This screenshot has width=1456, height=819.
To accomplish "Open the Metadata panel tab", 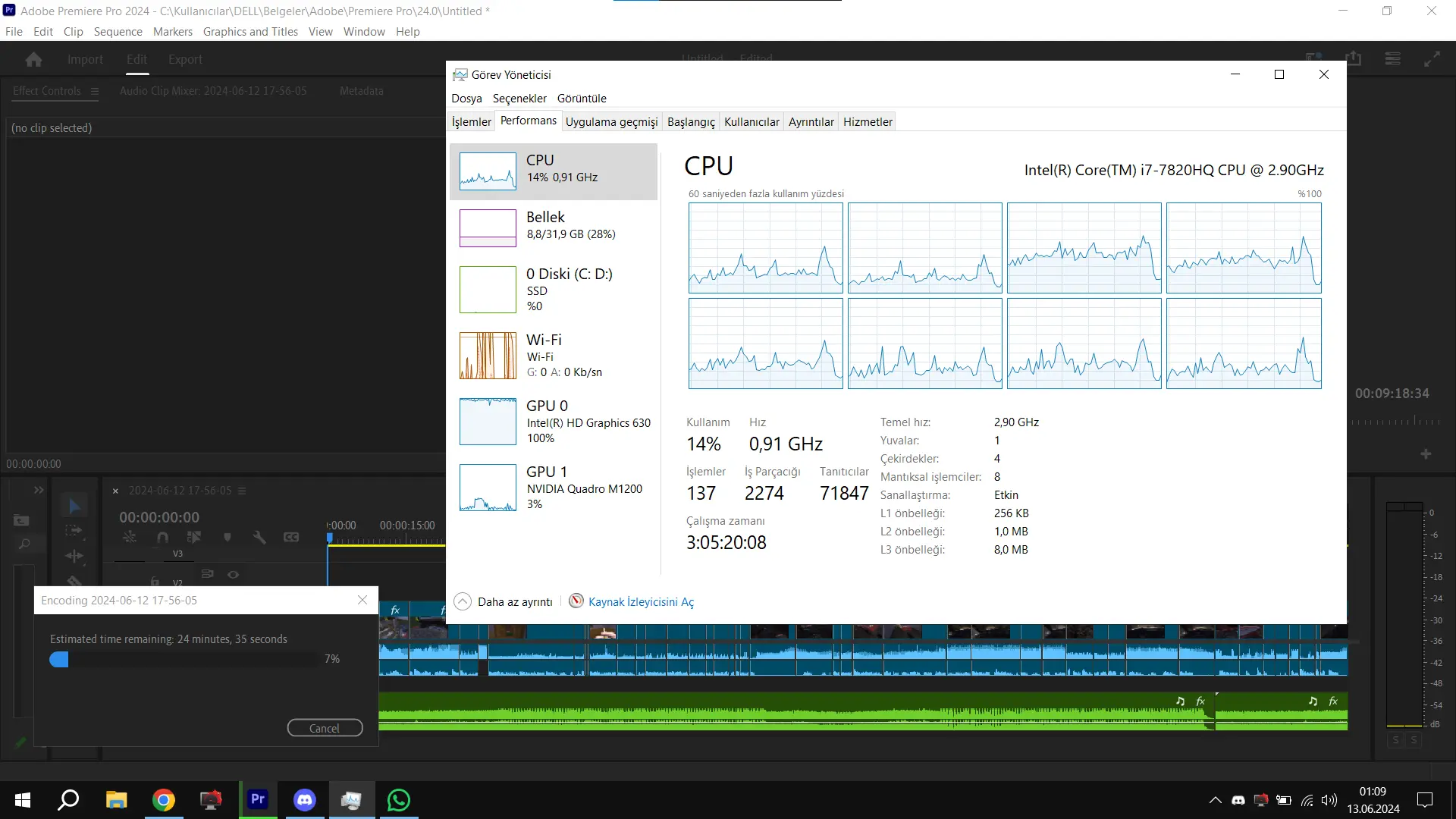I will [x=361, y=91].
